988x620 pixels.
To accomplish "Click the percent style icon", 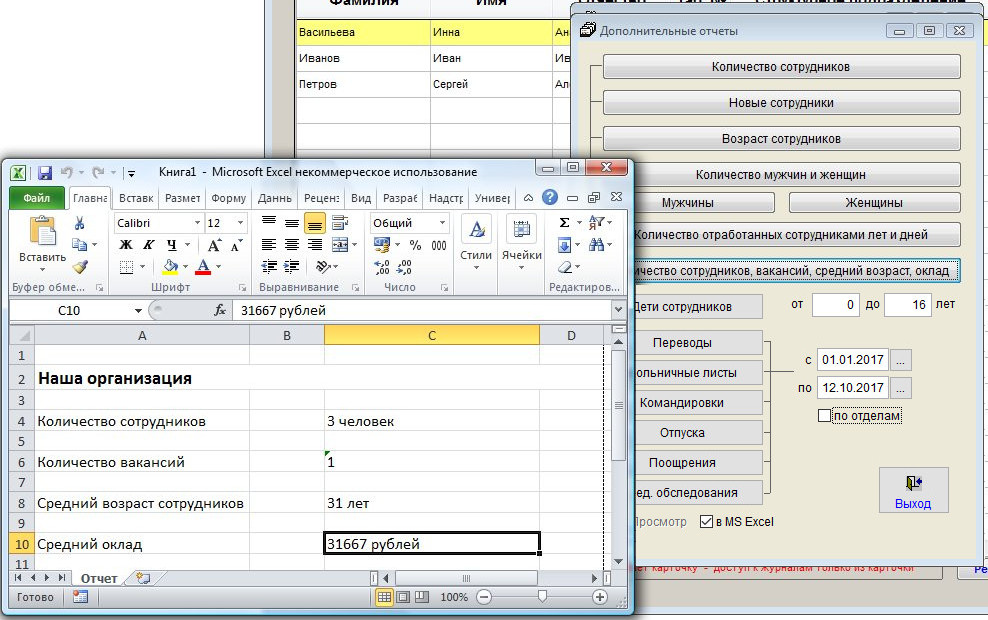I will pyautogui.click(x=414, y=245).
